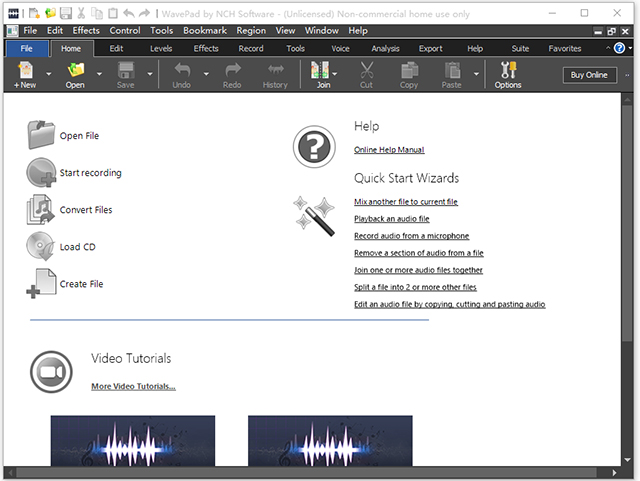Click the Save toolbar icon
This screenshot has height=481, width=640.
(126, 70)
